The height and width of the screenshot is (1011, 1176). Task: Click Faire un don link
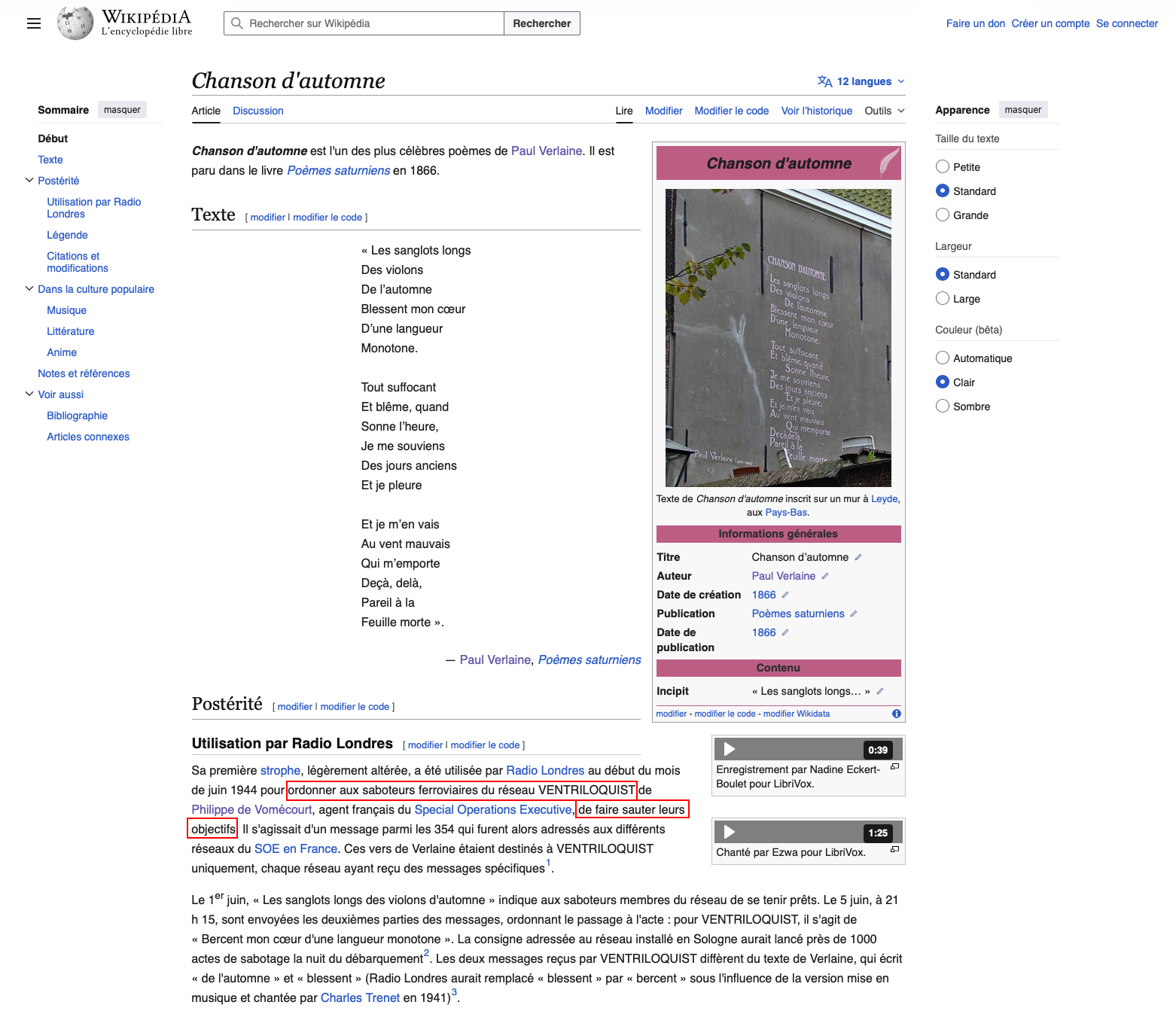976,23
